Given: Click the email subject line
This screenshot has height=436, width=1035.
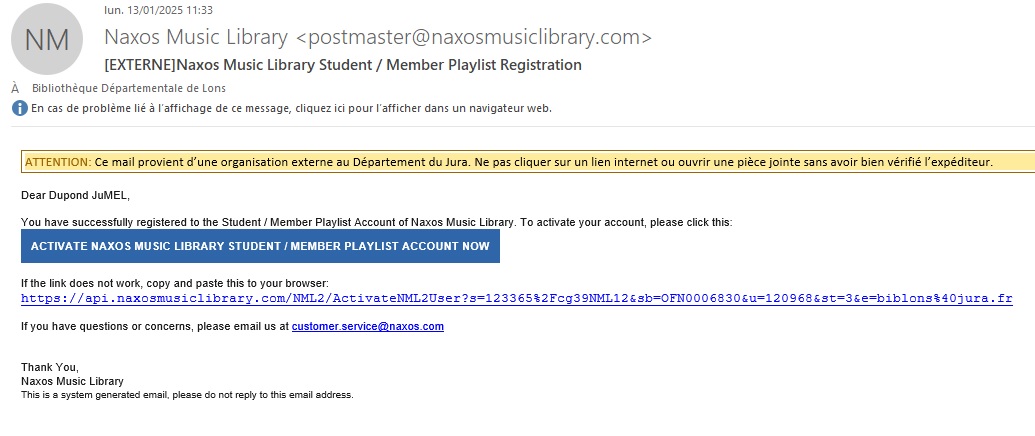Looking at the screenshot, I should 343,65.
